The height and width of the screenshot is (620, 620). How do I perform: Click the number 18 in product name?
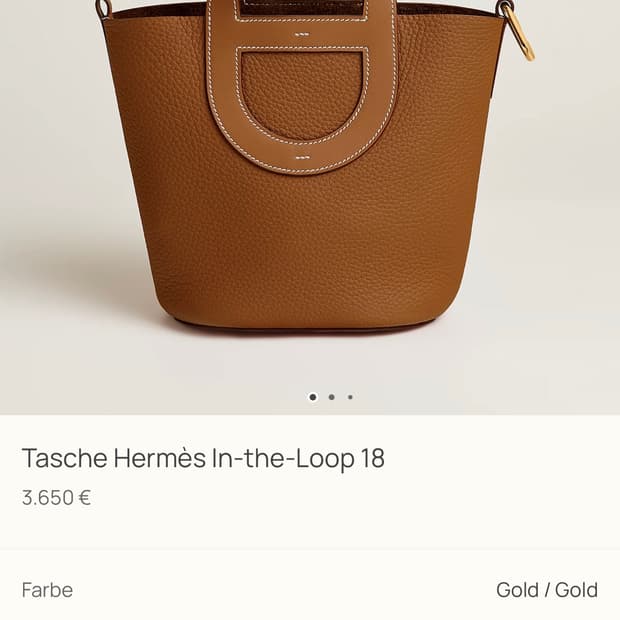[372, 458]
